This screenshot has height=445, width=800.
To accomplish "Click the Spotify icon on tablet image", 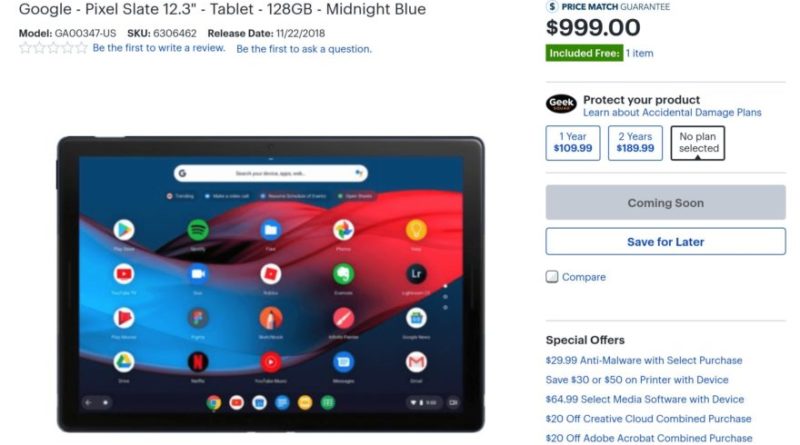I will 197,230.
